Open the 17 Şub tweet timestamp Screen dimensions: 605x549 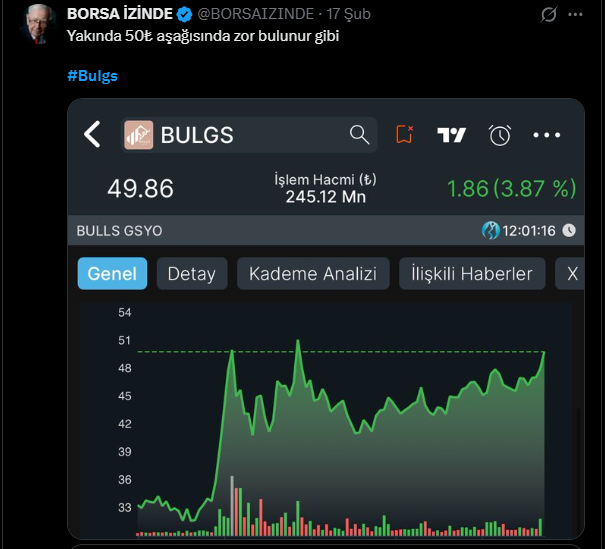348,14
